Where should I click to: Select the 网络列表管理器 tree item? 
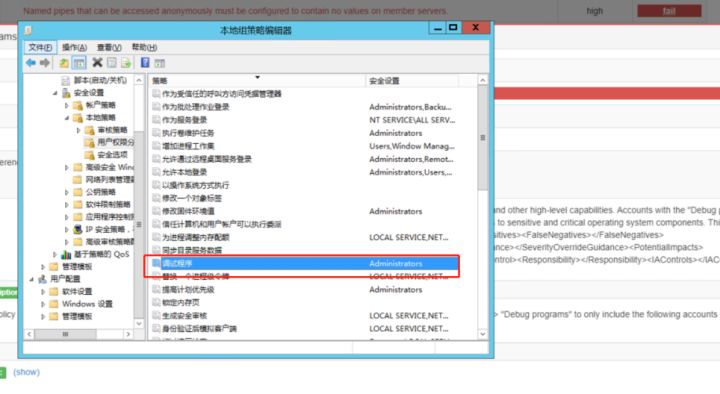point(110,180)
